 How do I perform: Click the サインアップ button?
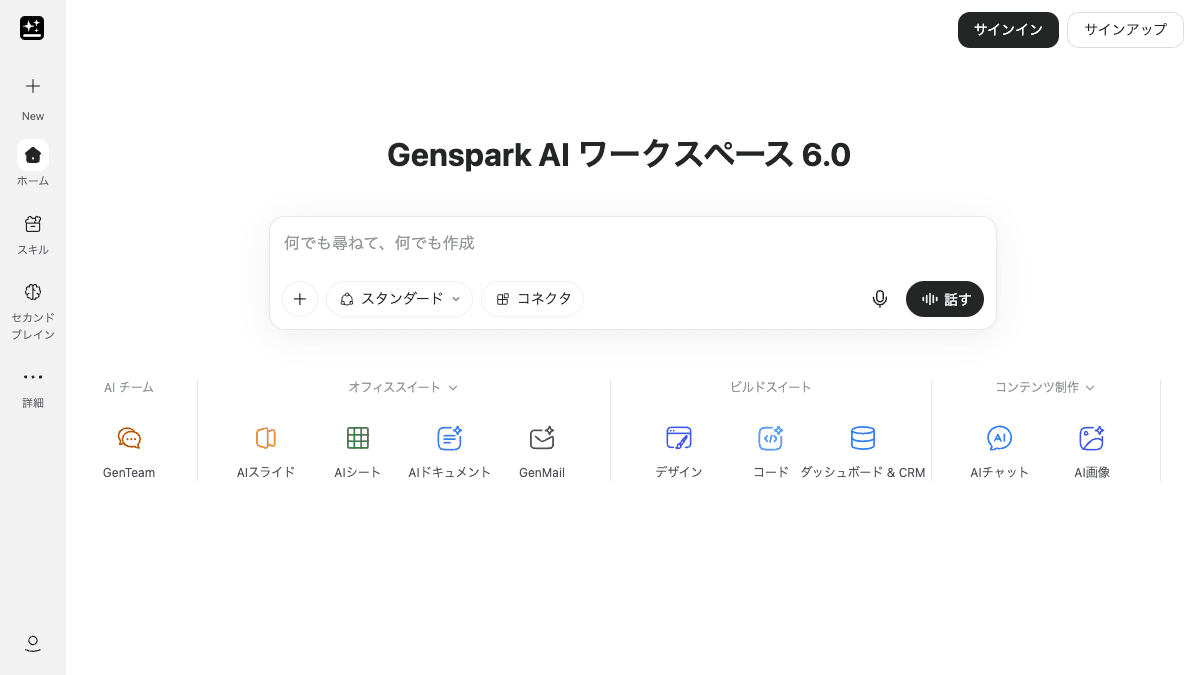pyautogui.click(x=1125, y=30)
